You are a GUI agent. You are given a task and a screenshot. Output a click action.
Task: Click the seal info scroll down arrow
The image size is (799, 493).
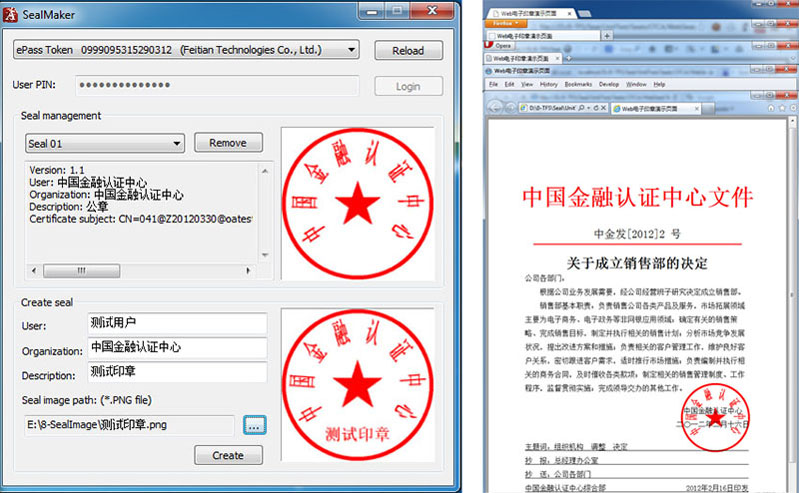pyautogui.click(x=265, y=254)
